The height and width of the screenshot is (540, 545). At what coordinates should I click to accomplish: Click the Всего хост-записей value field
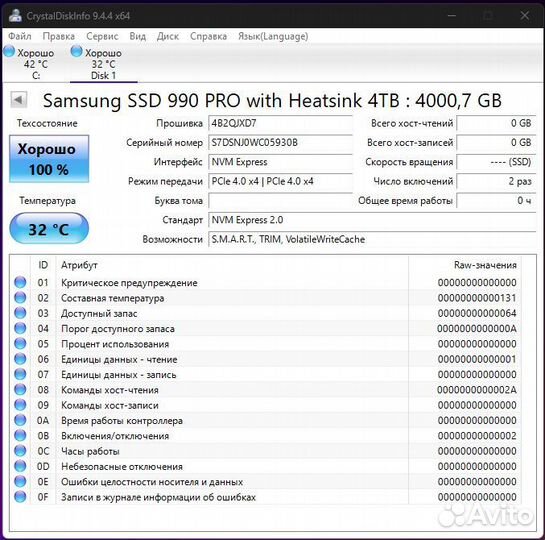pos(496,142)
